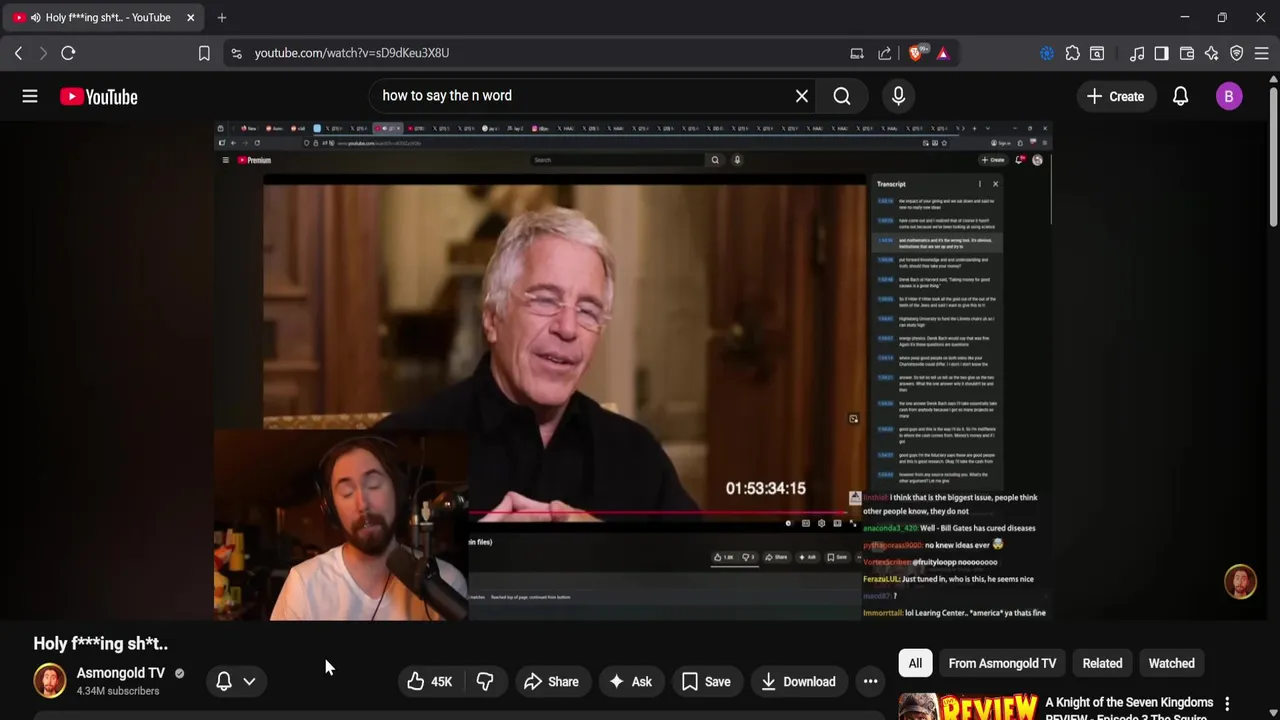Toggle subscription notification bell for Asmongold TV

224,681
